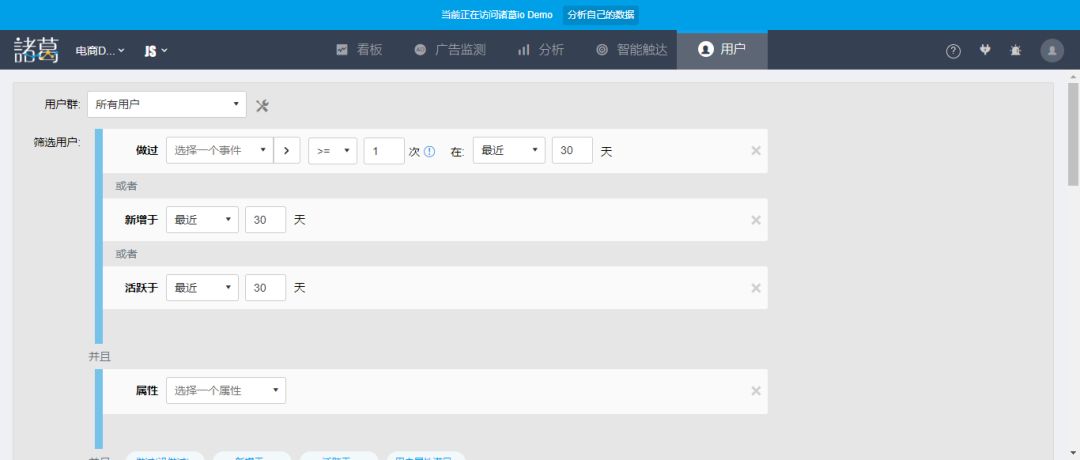1080x460 pixels.
Task: Remove the 做过 filter row
Action: click(756, 151)
